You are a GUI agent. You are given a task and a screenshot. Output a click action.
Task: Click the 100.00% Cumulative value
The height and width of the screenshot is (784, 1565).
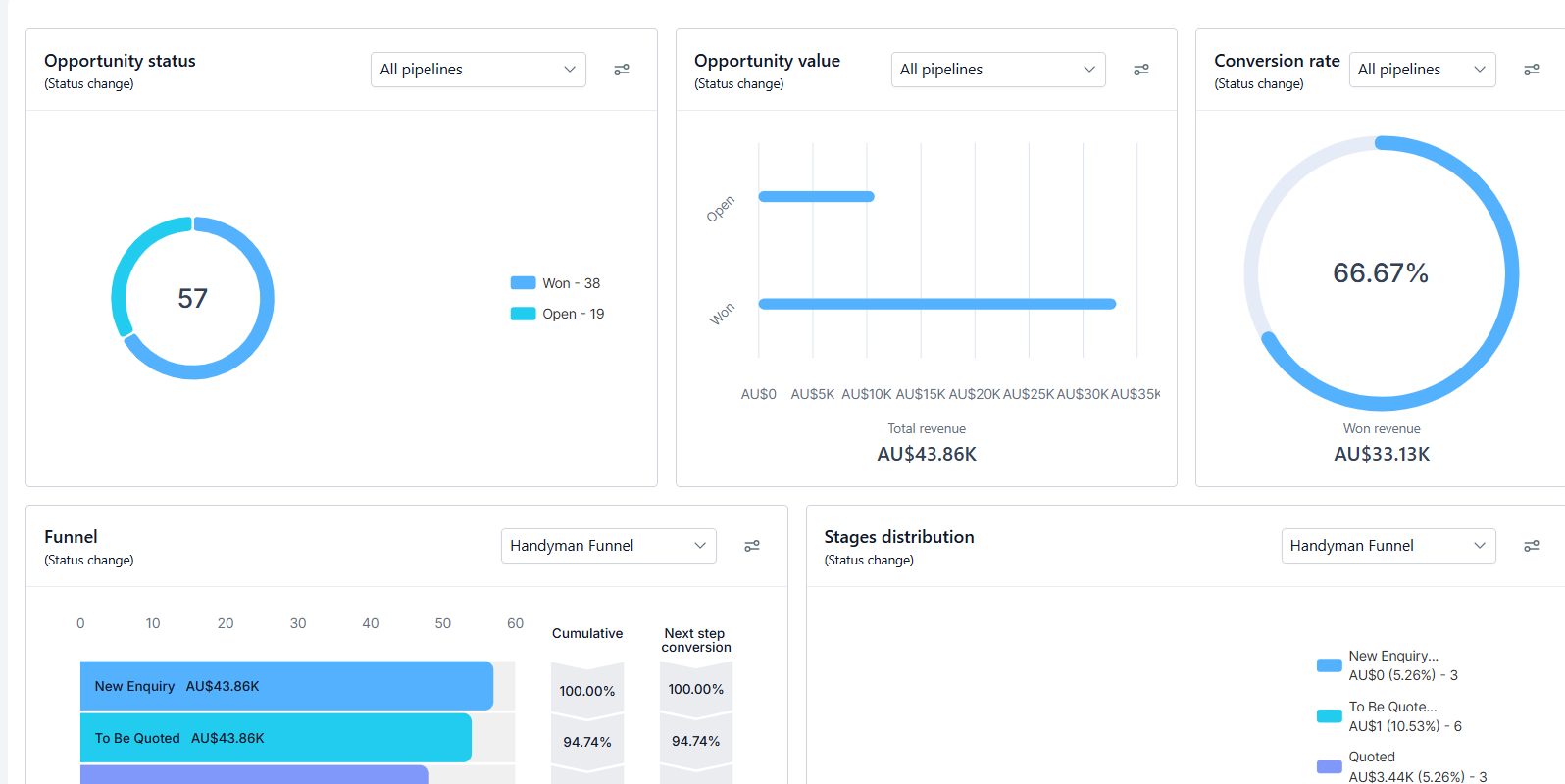(x=587, y=691)
